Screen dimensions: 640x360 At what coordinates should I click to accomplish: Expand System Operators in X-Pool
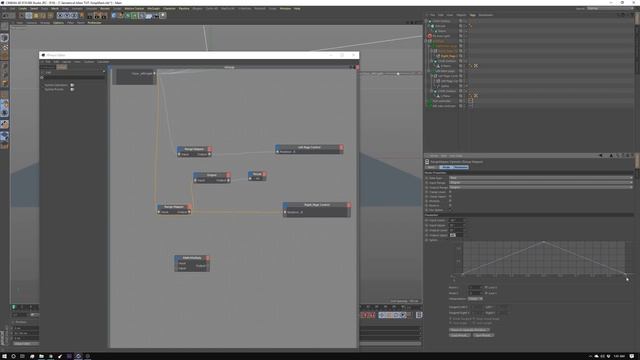pyautogui.click(x=72, y=85)
